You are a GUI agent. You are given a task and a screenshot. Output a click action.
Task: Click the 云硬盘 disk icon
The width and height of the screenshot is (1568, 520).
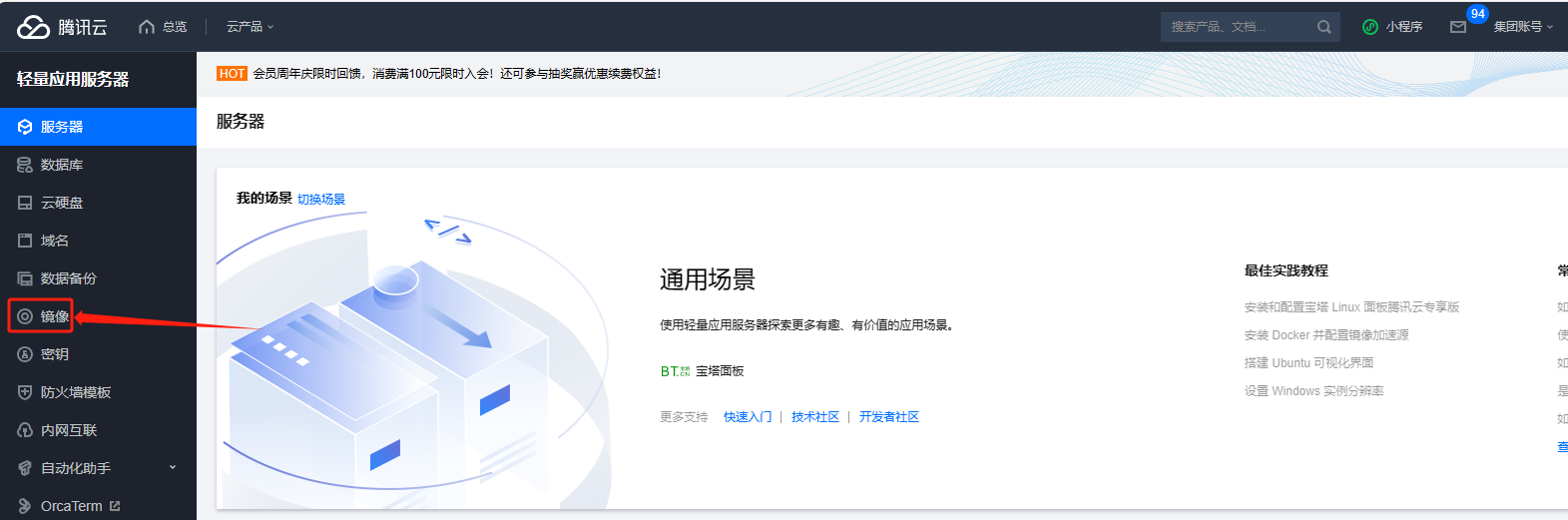[25, 203]
